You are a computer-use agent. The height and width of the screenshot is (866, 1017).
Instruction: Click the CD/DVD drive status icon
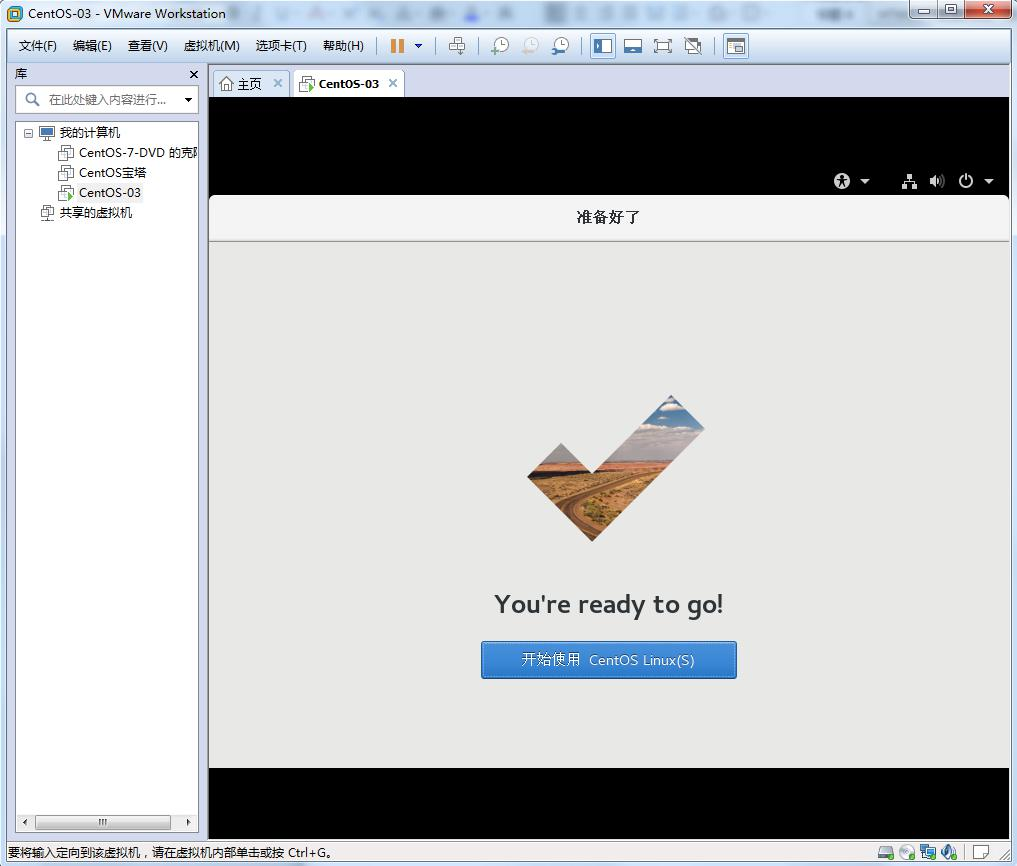(x=907, y=852)
